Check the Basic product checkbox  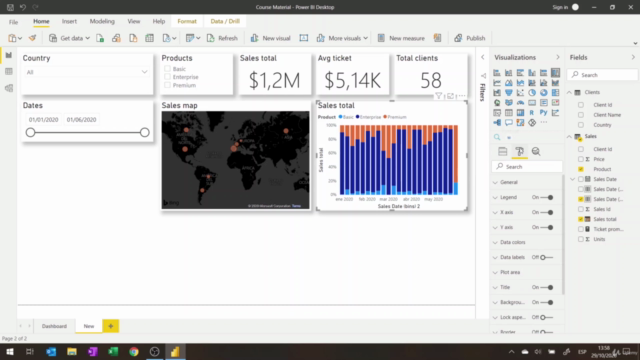[x=167, y=69]
